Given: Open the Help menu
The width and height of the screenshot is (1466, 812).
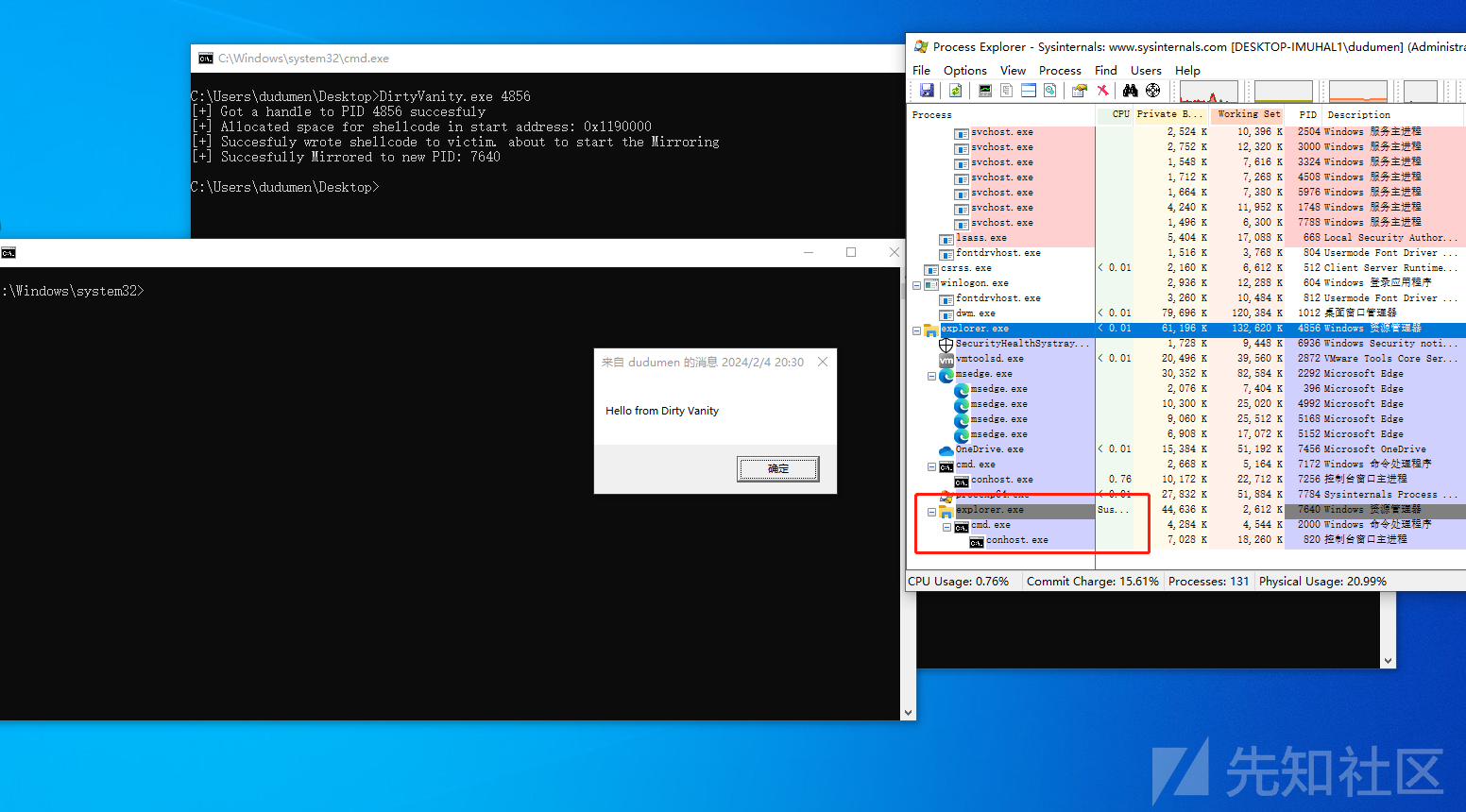Looking at the screenshot, I should click(1187, 70).
